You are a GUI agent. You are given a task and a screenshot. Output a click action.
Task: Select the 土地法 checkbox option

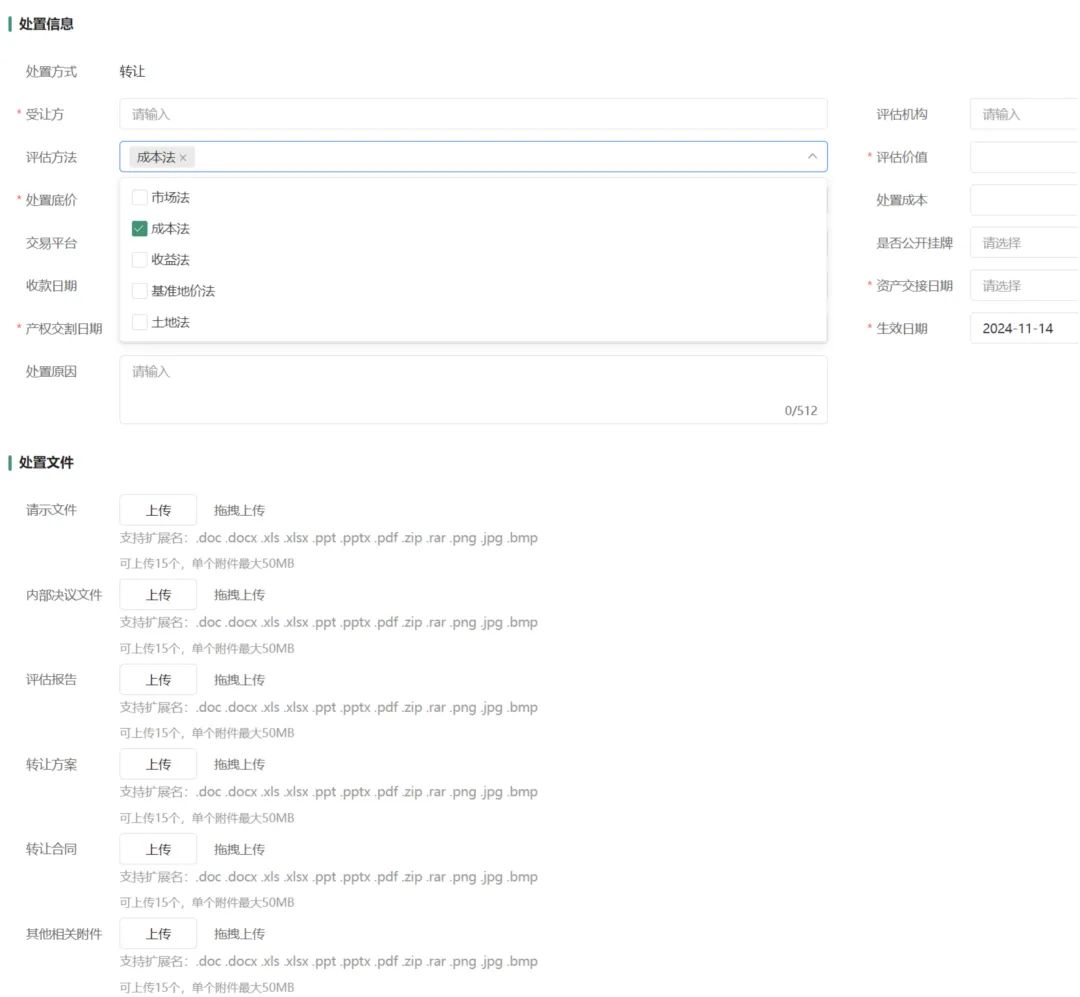click(140, 322)
